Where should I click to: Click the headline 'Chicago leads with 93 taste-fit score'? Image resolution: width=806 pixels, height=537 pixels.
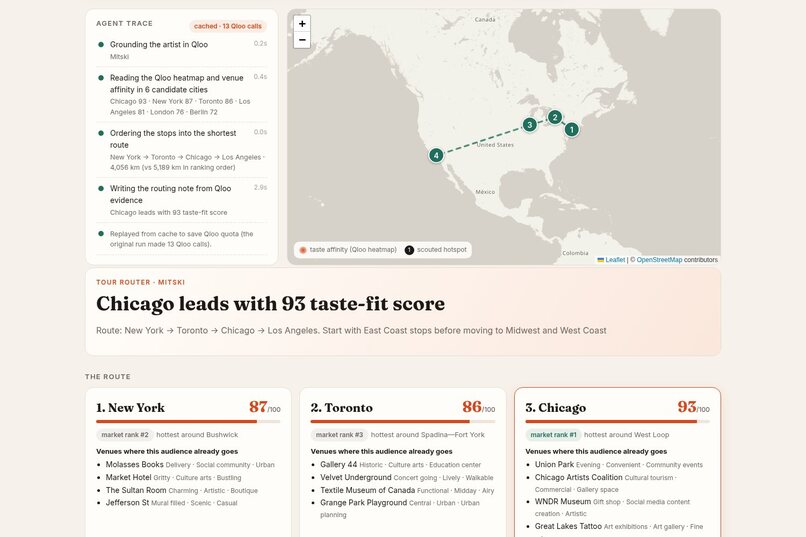click(270, 304)
